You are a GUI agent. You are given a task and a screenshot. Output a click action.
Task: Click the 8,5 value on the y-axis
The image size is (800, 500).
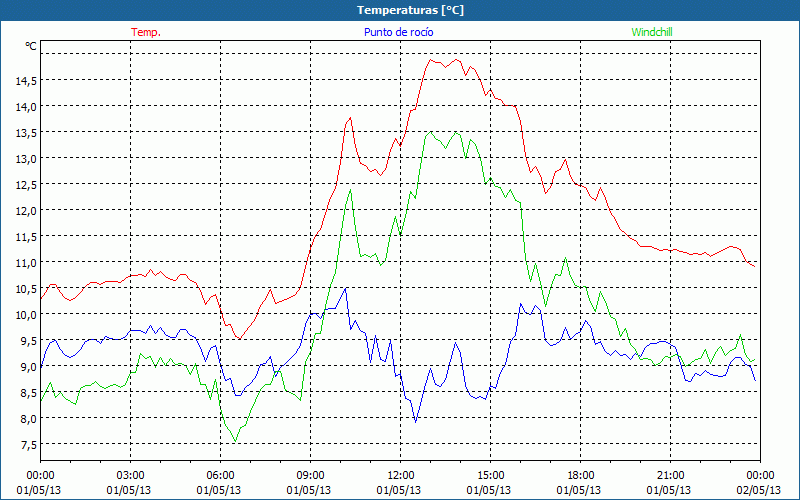point(28,392)
